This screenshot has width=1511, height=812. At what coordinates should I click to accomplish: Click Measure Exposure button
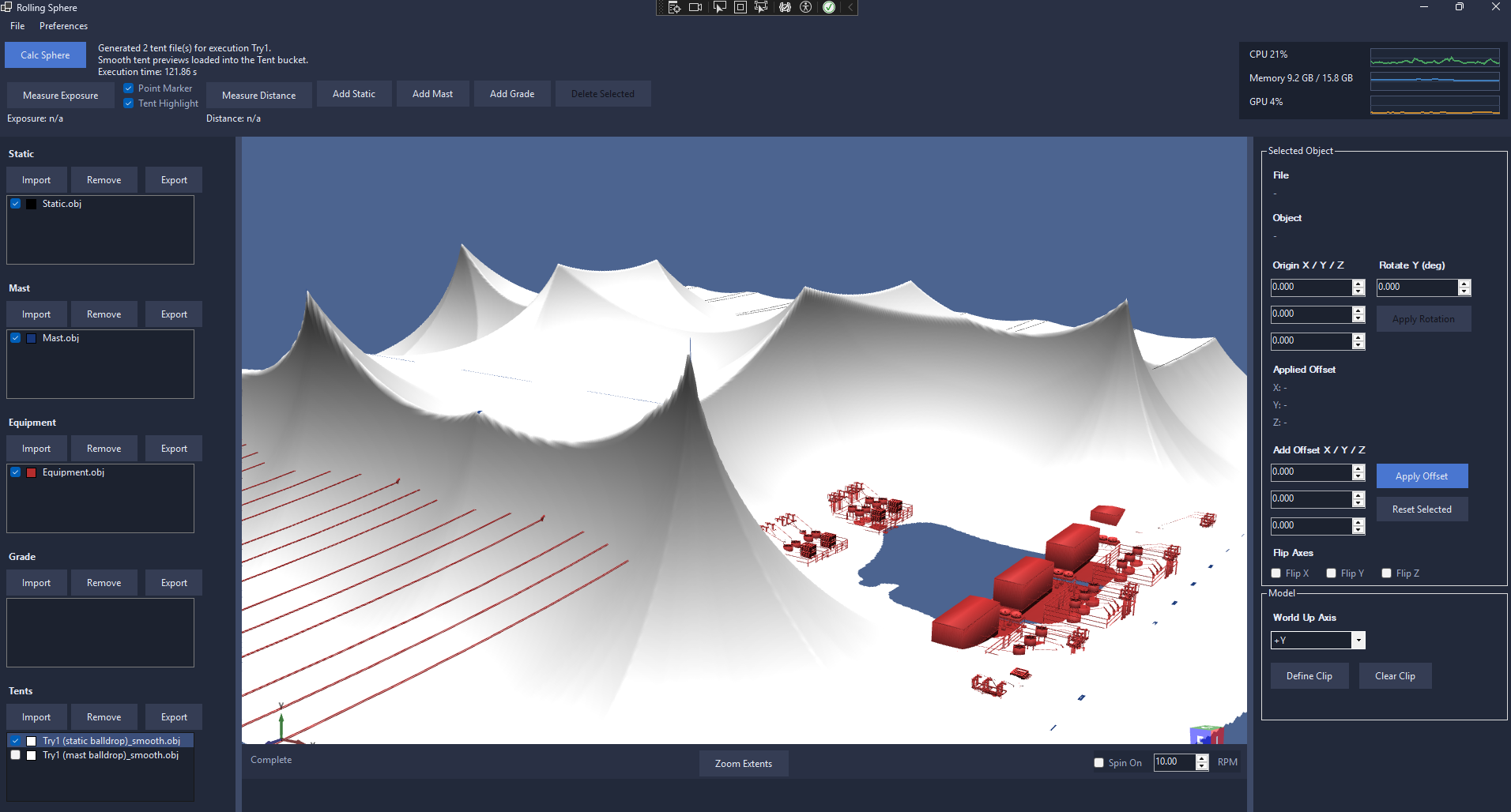point(61,96)
